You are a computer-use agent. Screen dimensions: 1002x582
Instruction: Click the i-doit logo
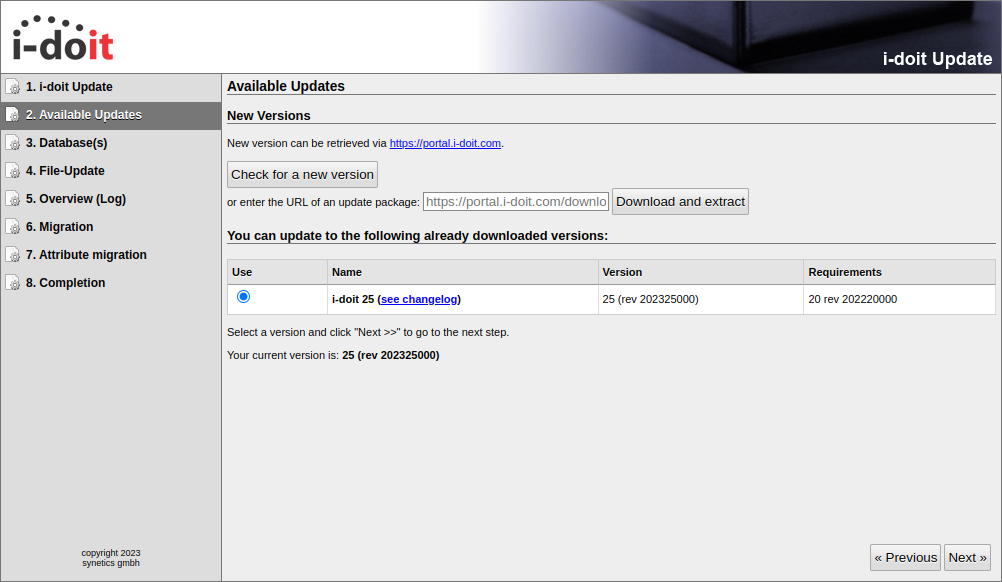tap(63, 38)
